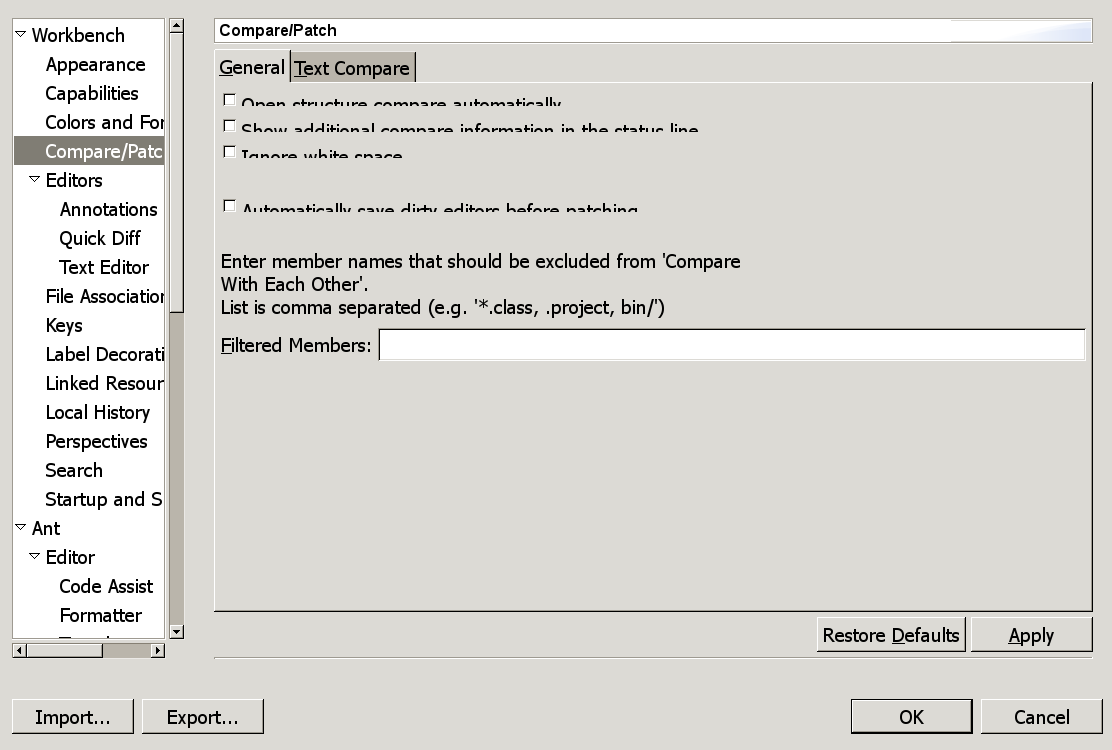Switch to the Text Compare tab
The image size is (1112, 750).
pos(352,68)
